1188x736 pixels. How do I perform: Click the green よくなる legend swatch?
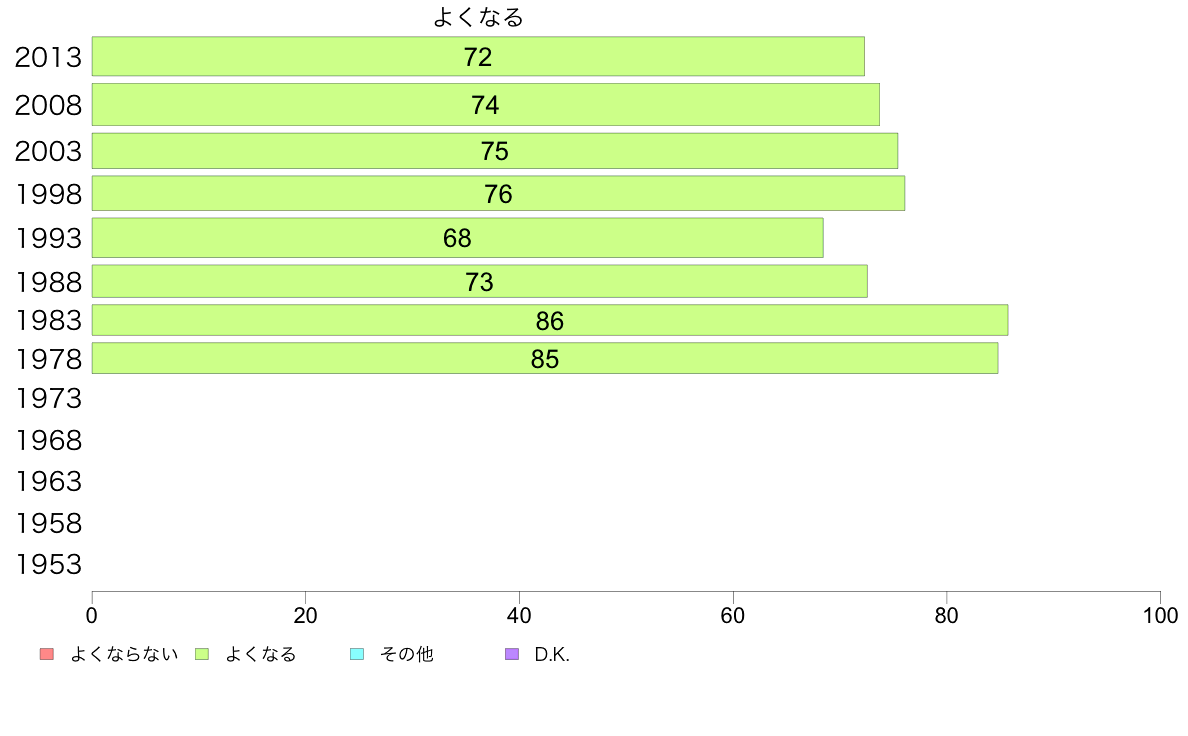202,654
